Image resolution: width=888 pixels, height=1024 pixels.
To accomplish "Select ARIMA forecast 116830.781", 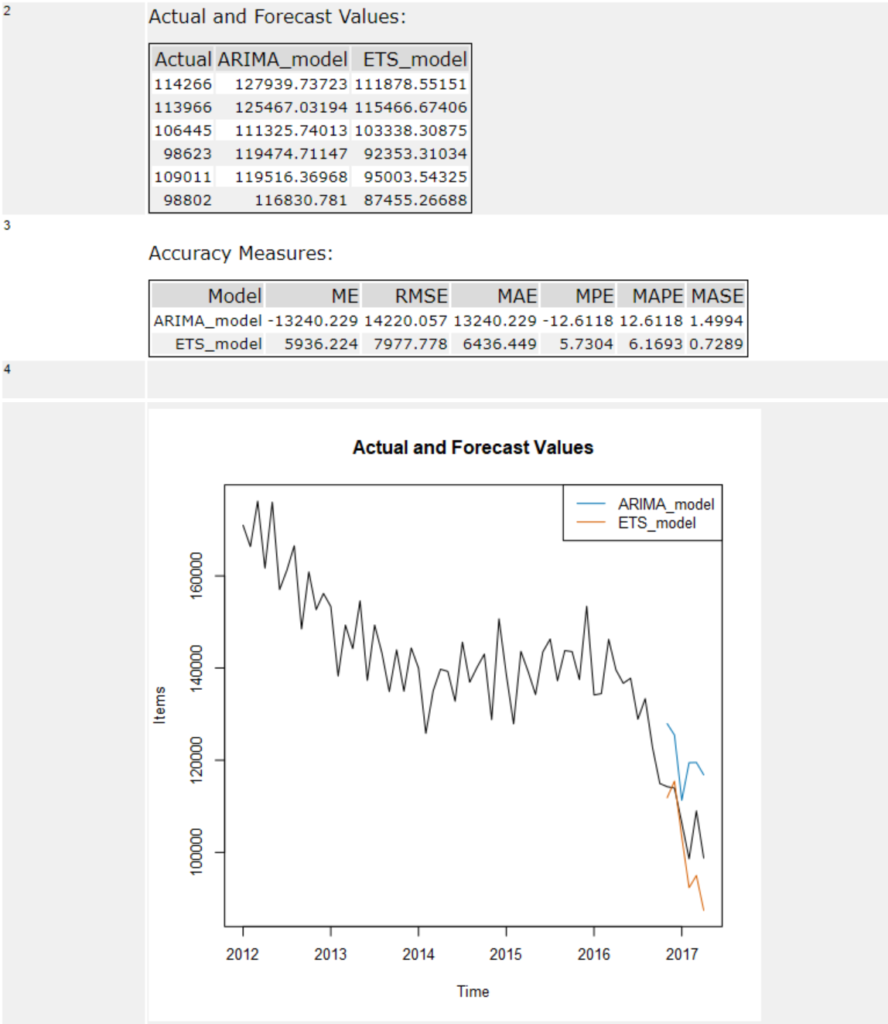I will coord(301,200).
